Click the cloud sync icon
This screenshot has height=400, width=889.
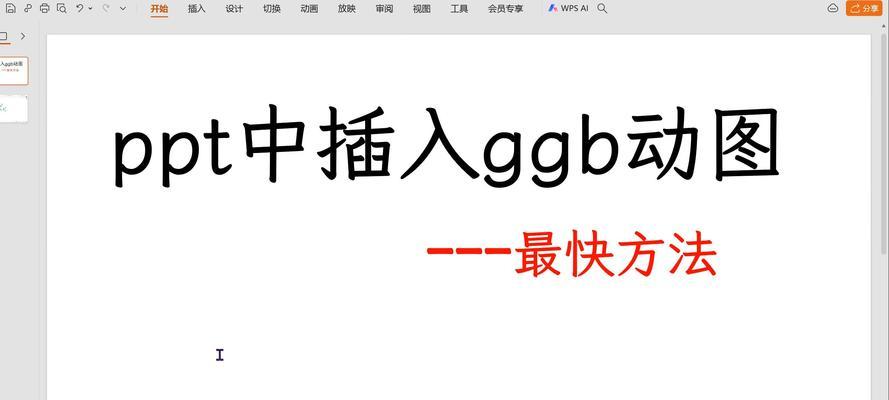[x=832, y=8]
